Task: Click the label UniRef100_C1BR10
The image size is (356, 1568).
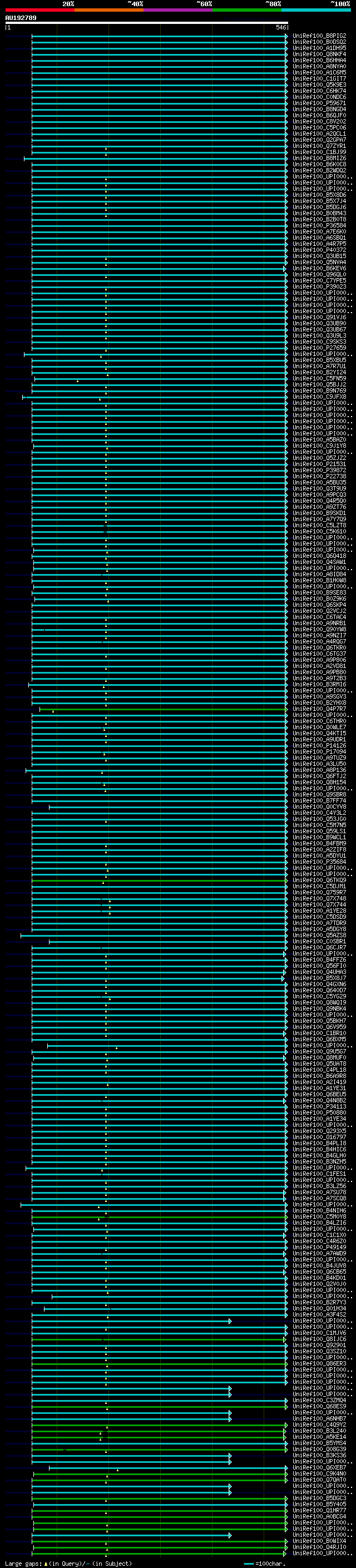Action: 319,1033
